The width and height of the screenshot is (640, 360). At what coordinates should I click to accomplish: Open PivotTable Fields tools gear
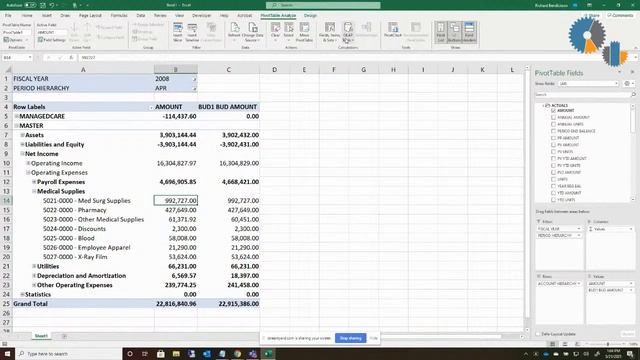coord(627,83)
